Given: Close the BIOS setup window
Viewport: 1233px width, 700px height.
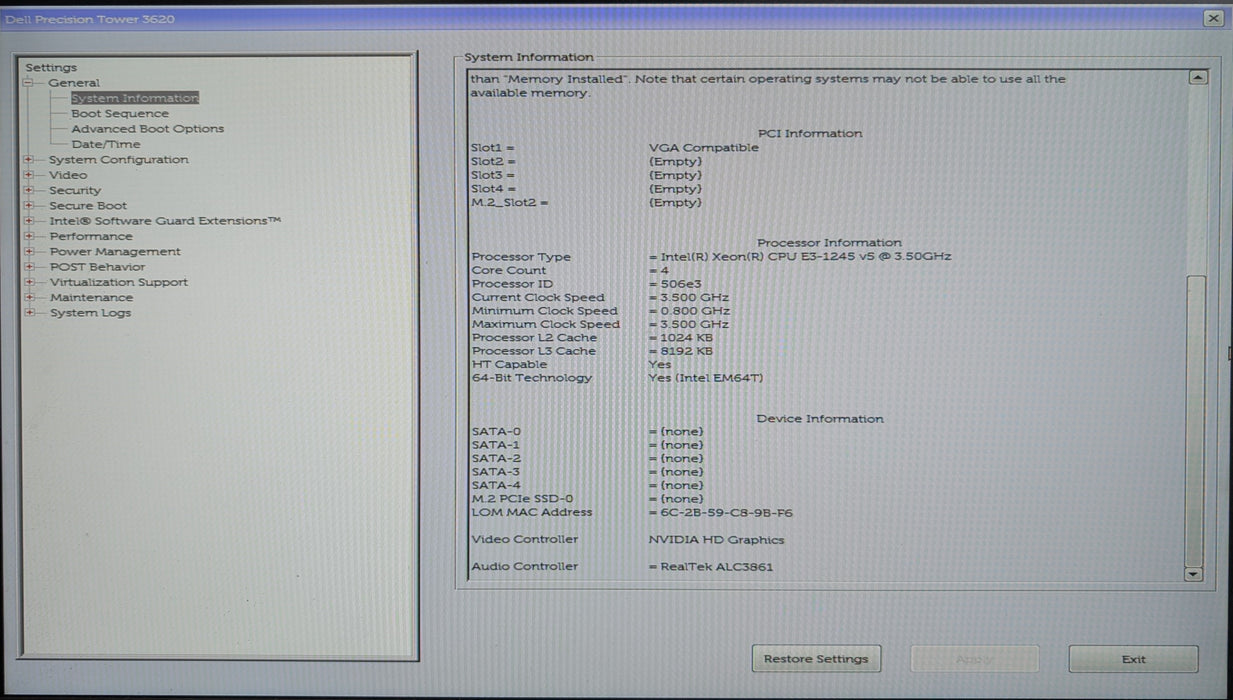Looking at the screenshot, I should (1213, 18).
